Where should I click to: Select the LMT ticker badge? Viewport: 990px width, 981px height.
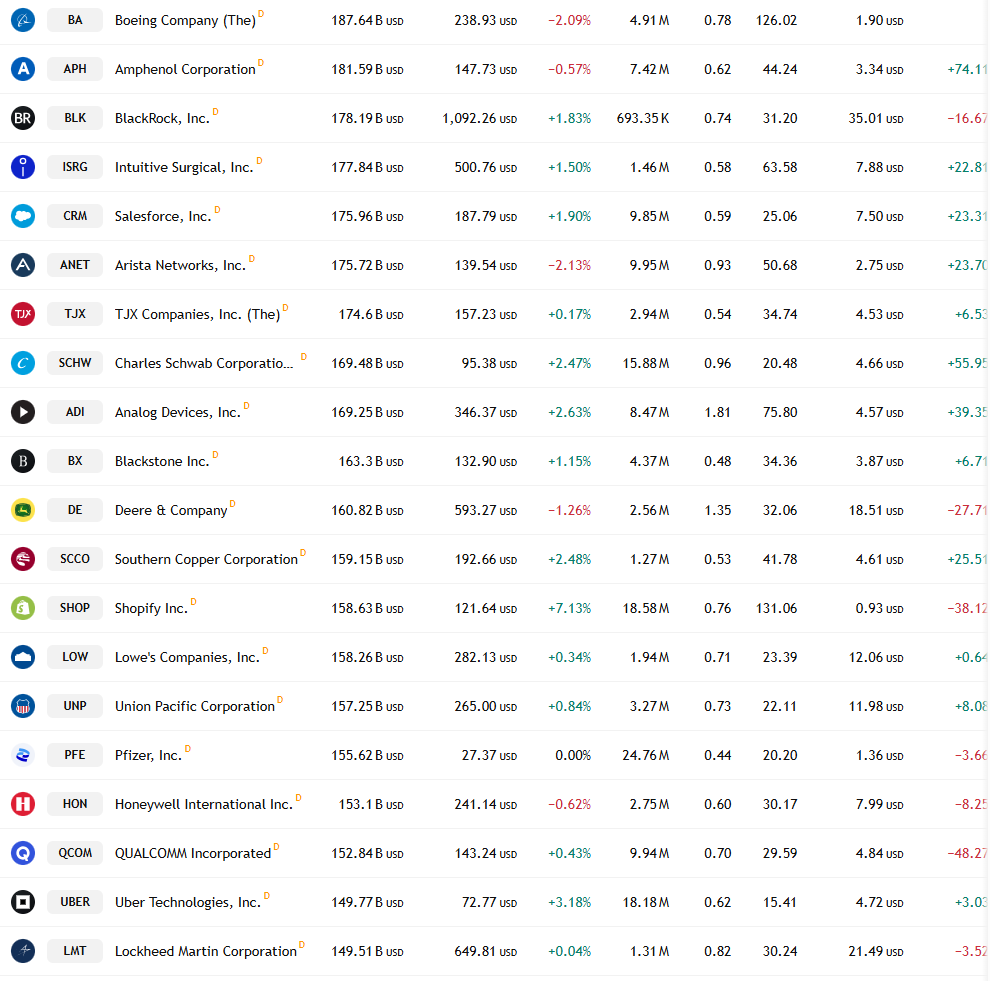pos(75,951)
